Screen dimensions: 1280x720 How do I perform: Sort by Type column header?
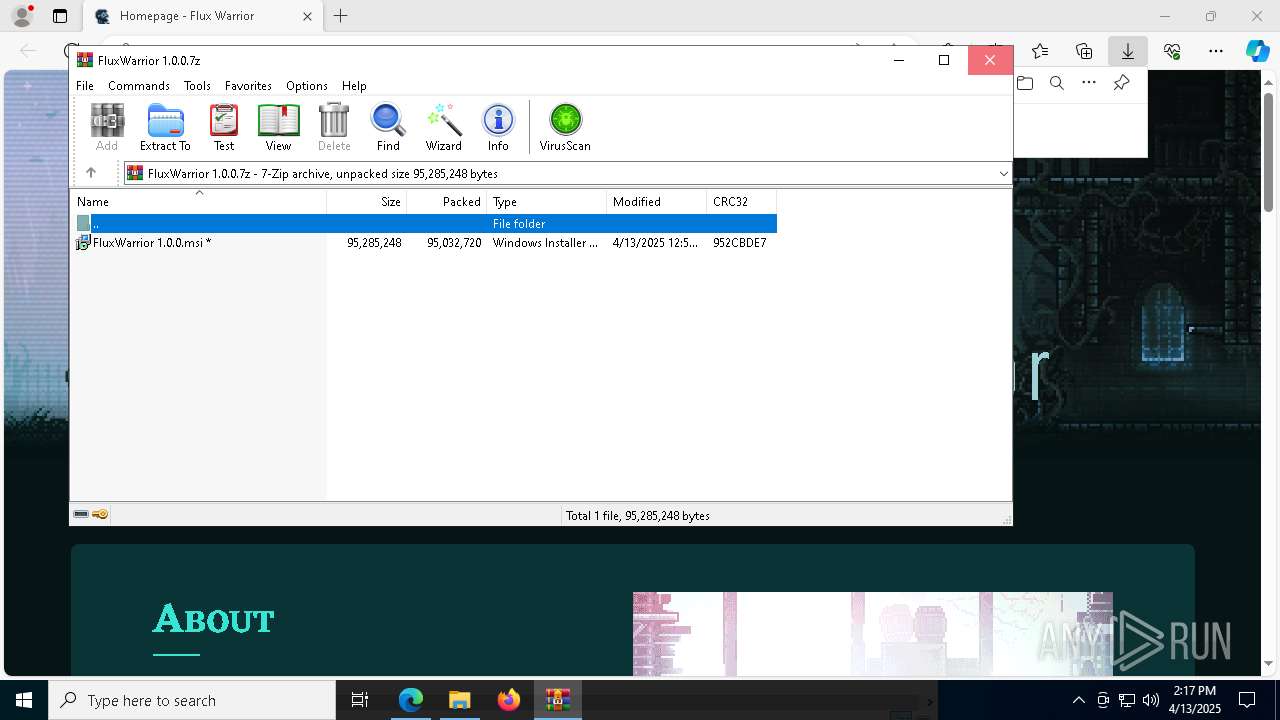tap(547, 202)
